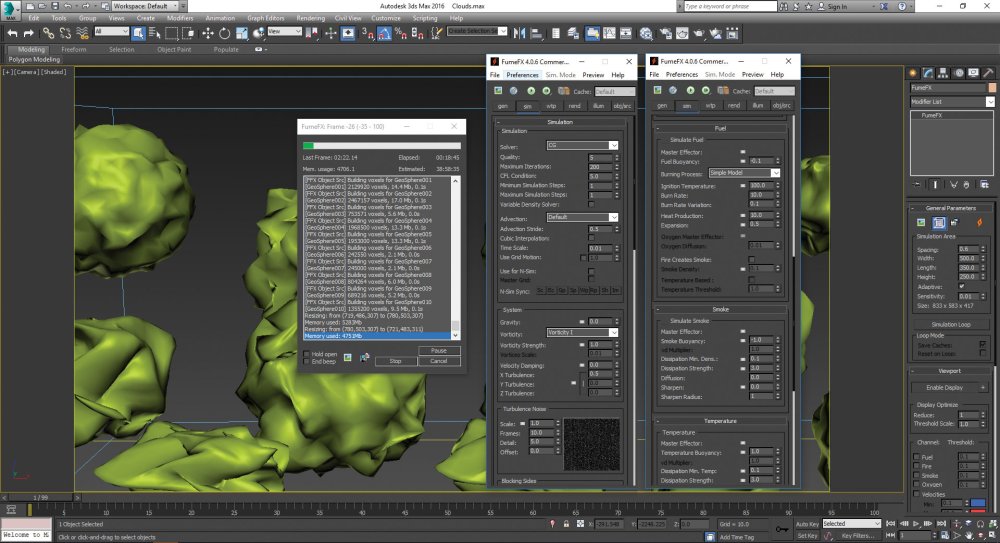The height and width of the screenshot is (543, 1000).
Task: Open the Advection dropdown showing Default
Action: pyautogui.click(x=582, y=218)
